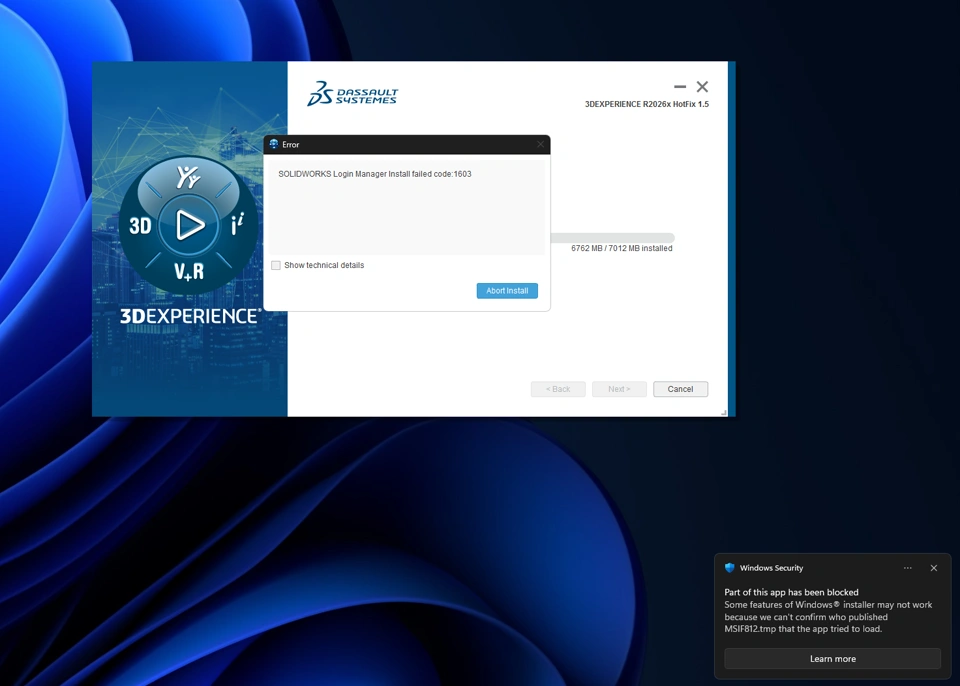The height and width of the screenshot is (686, 960).
Task: Close the Error dialog
Action: [540, 145]
